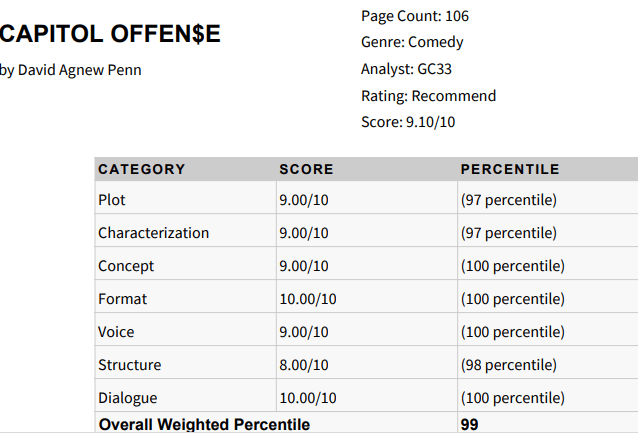Click the Concept category cell
This screenshot has width=638, height=433.
pos(126,266)
